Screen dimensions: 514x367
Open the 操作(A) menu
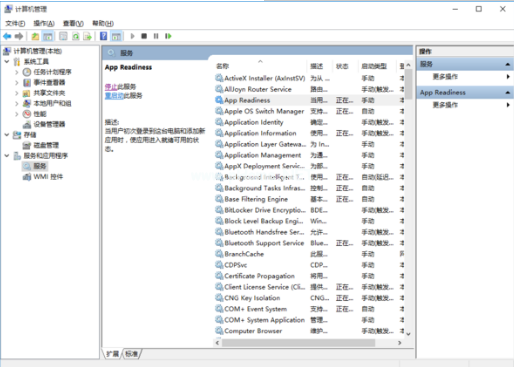coord(44,23)
